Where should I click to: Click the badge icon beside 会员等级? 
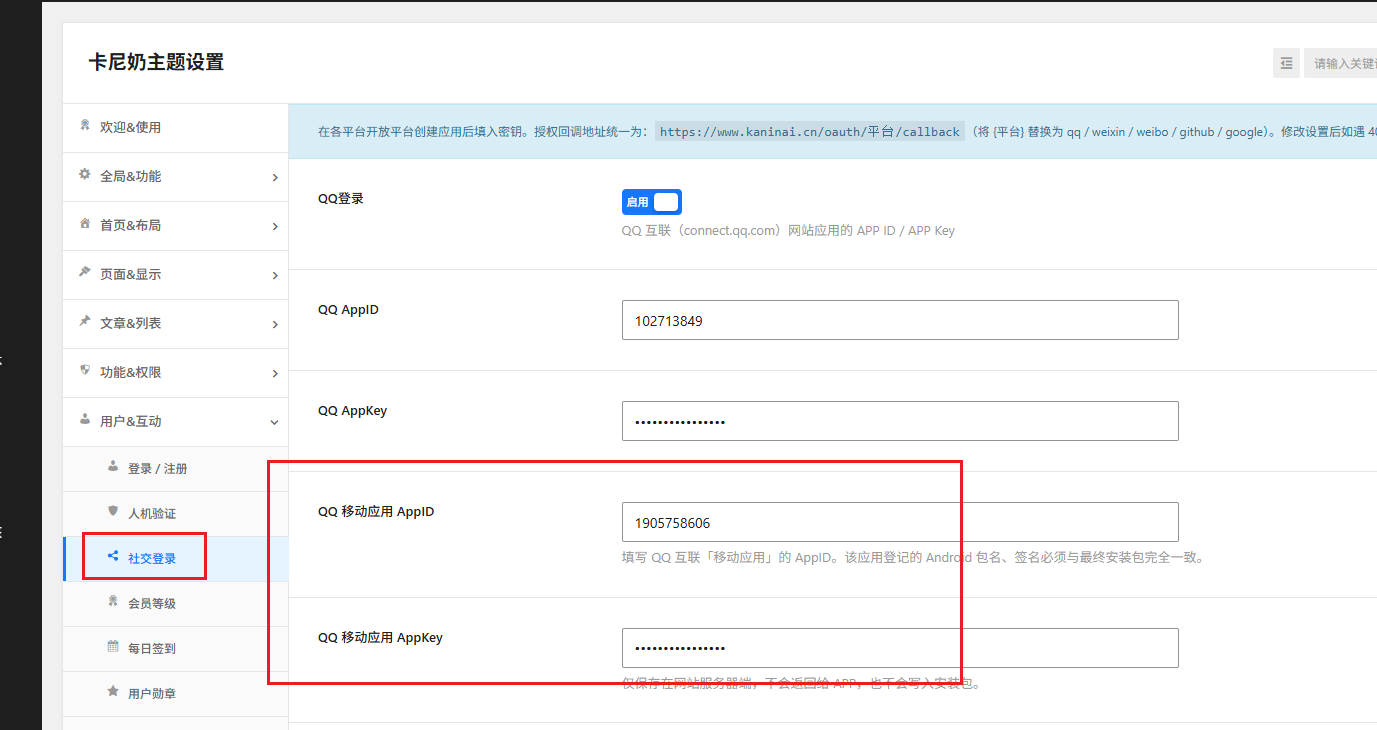tap(113, 602)
